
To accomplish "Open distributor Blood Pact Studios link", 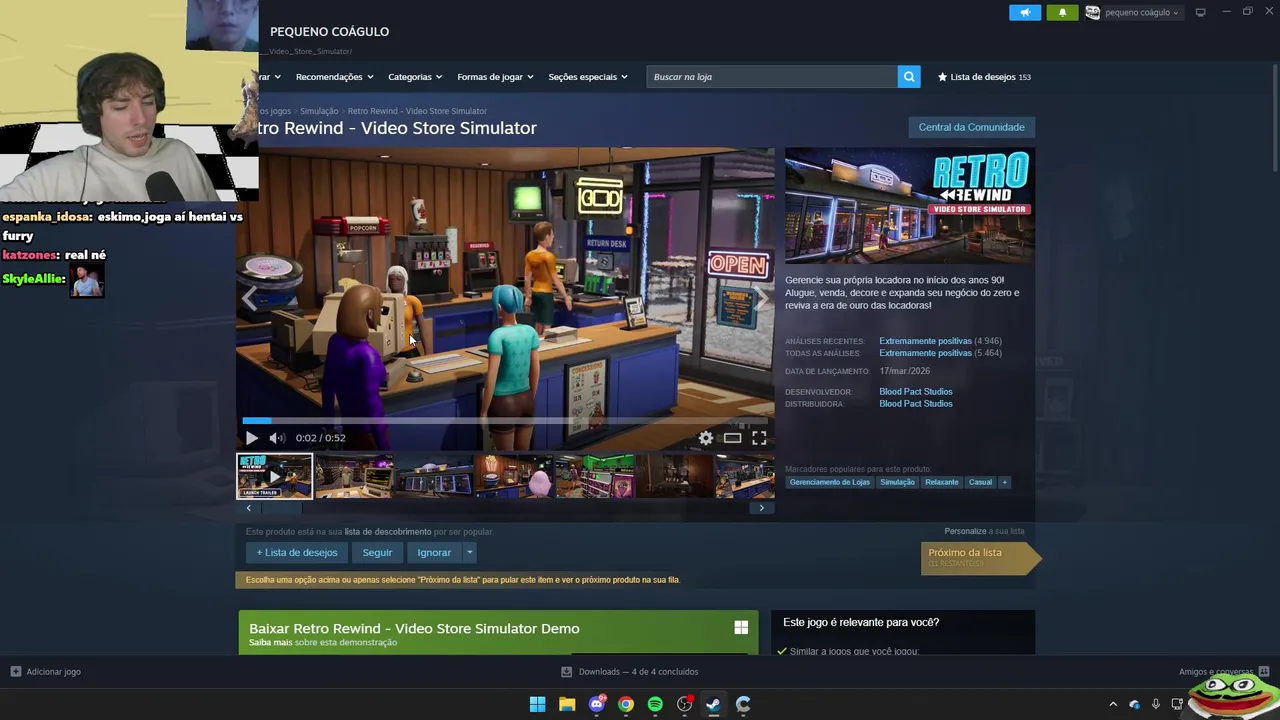I will point(915,404).
